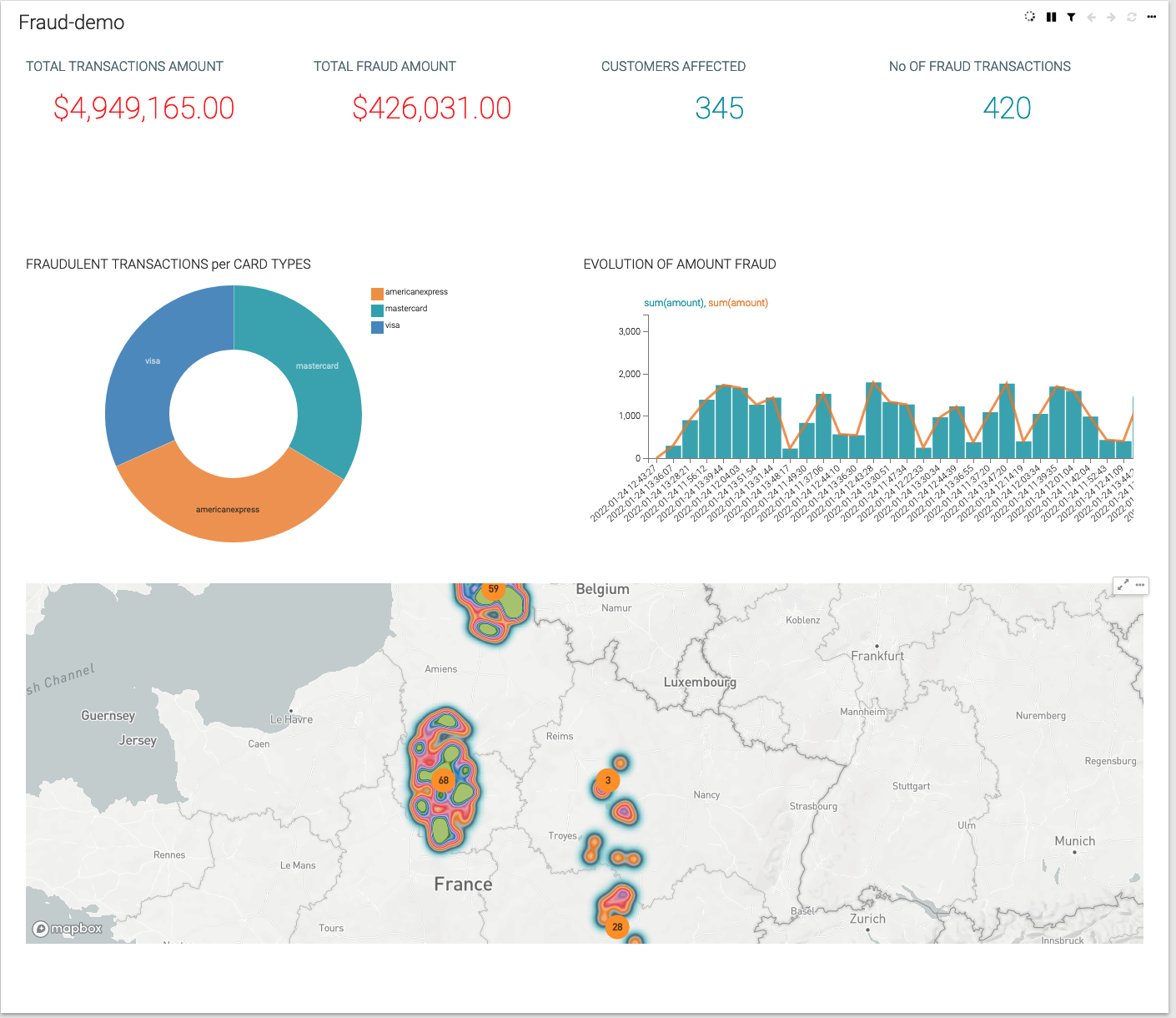Select the visa slice of the donut chart
1176x1018 pixels.
(153, 361)
